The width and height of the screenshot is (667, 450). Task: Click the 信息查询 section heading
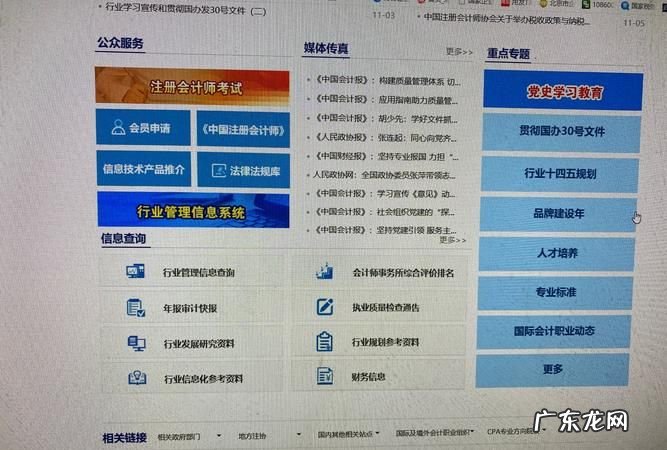click(x=124, y=239)
